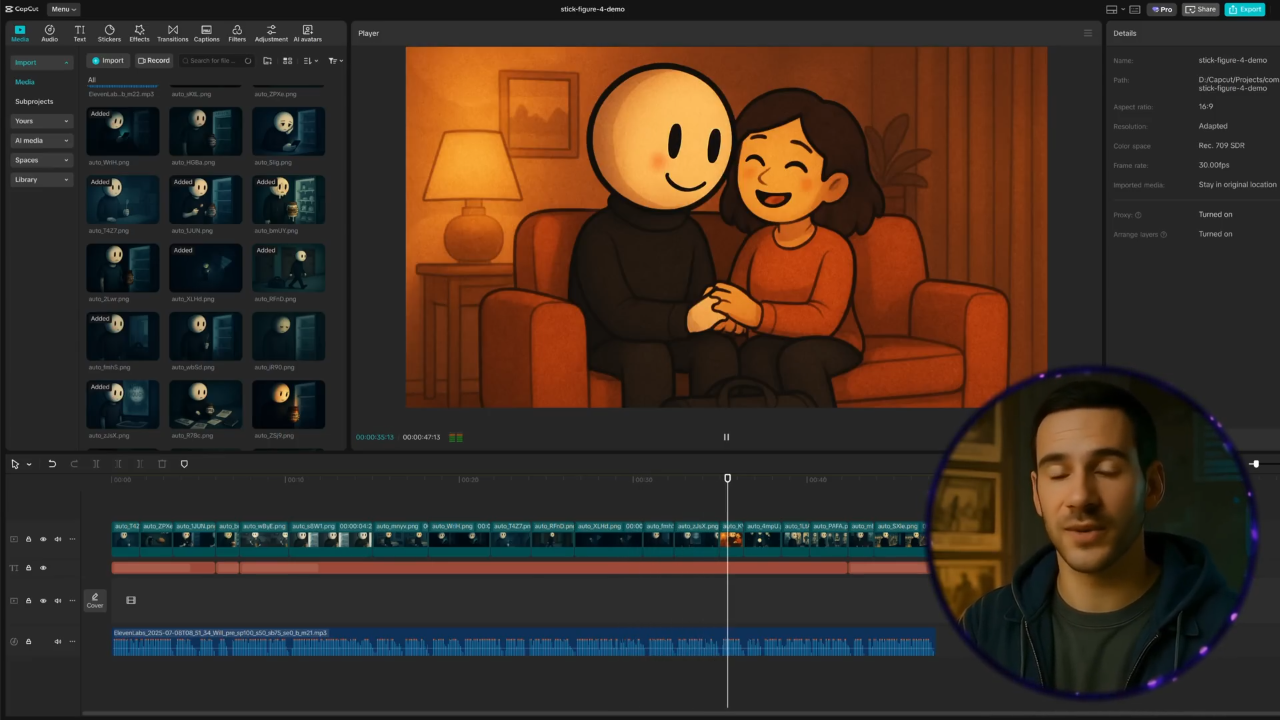The image size is (1280, 720).
Task: Open the Effects tab
Action: pyautogui.click(x=139, y=33)
